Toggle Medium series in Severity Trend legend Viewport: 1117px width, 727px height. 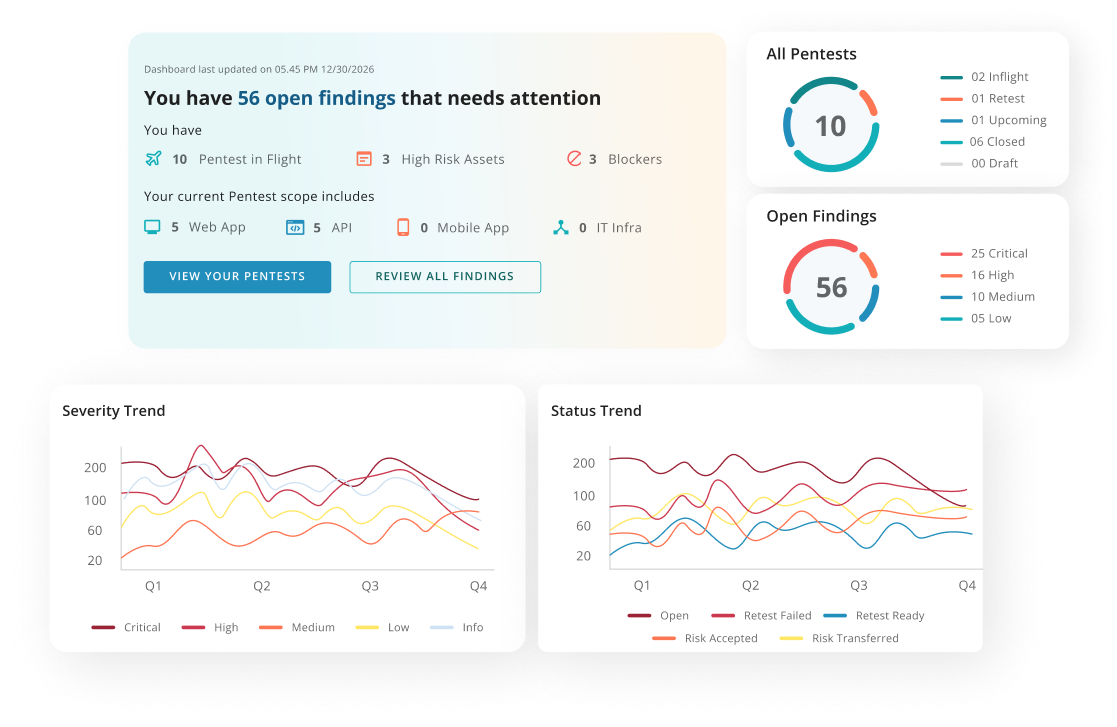point(297,627)
